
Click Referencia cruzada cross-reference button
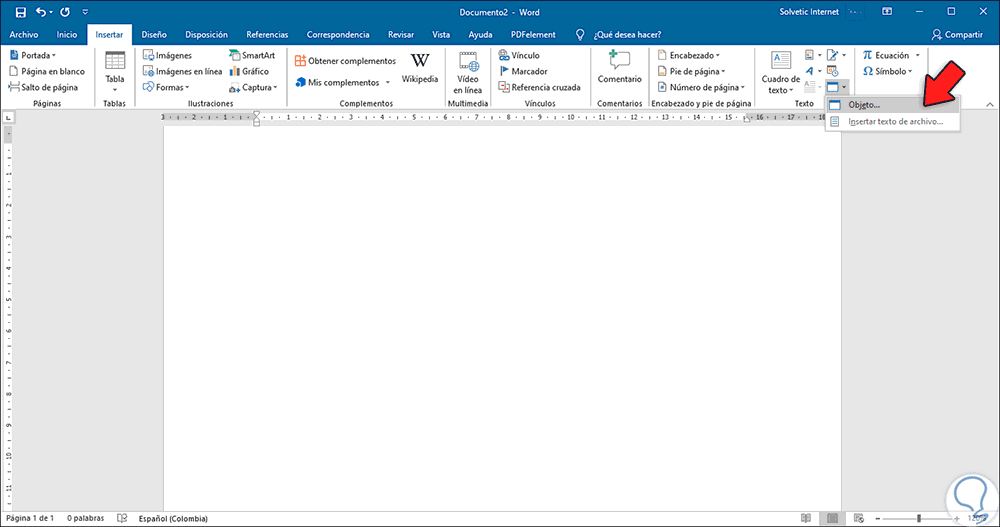pyautogui.click(x=539, y=87)
